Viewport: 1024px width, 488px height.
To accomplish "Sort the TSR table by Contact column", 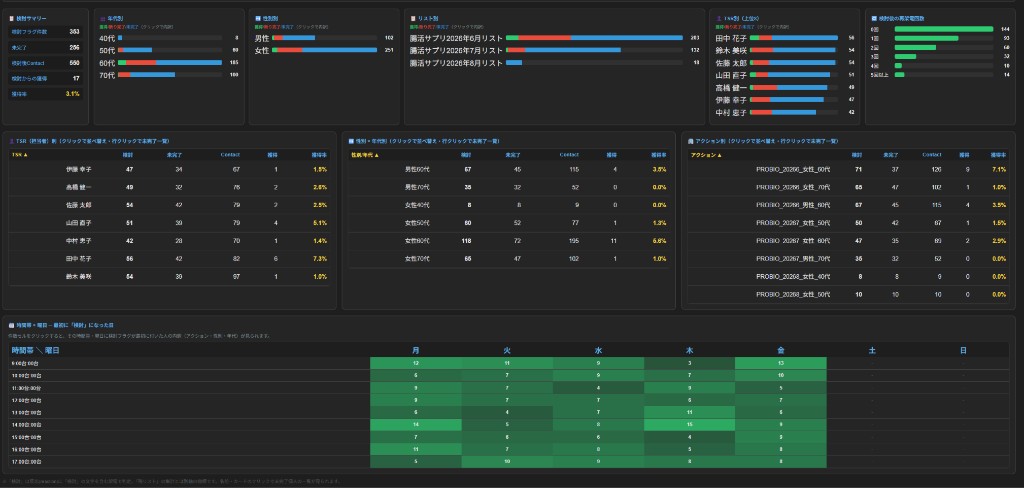I will pos(230,155).
